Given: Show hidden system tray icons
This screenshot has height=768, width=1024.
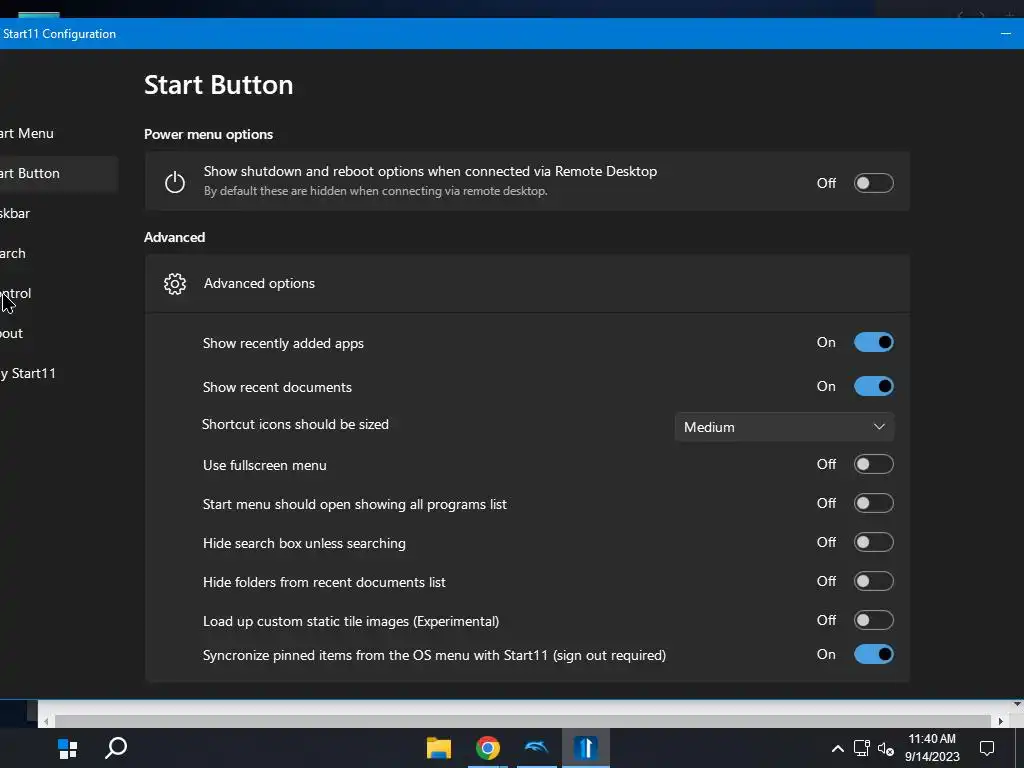Looking at the screenshot, I should click(837, 748).
